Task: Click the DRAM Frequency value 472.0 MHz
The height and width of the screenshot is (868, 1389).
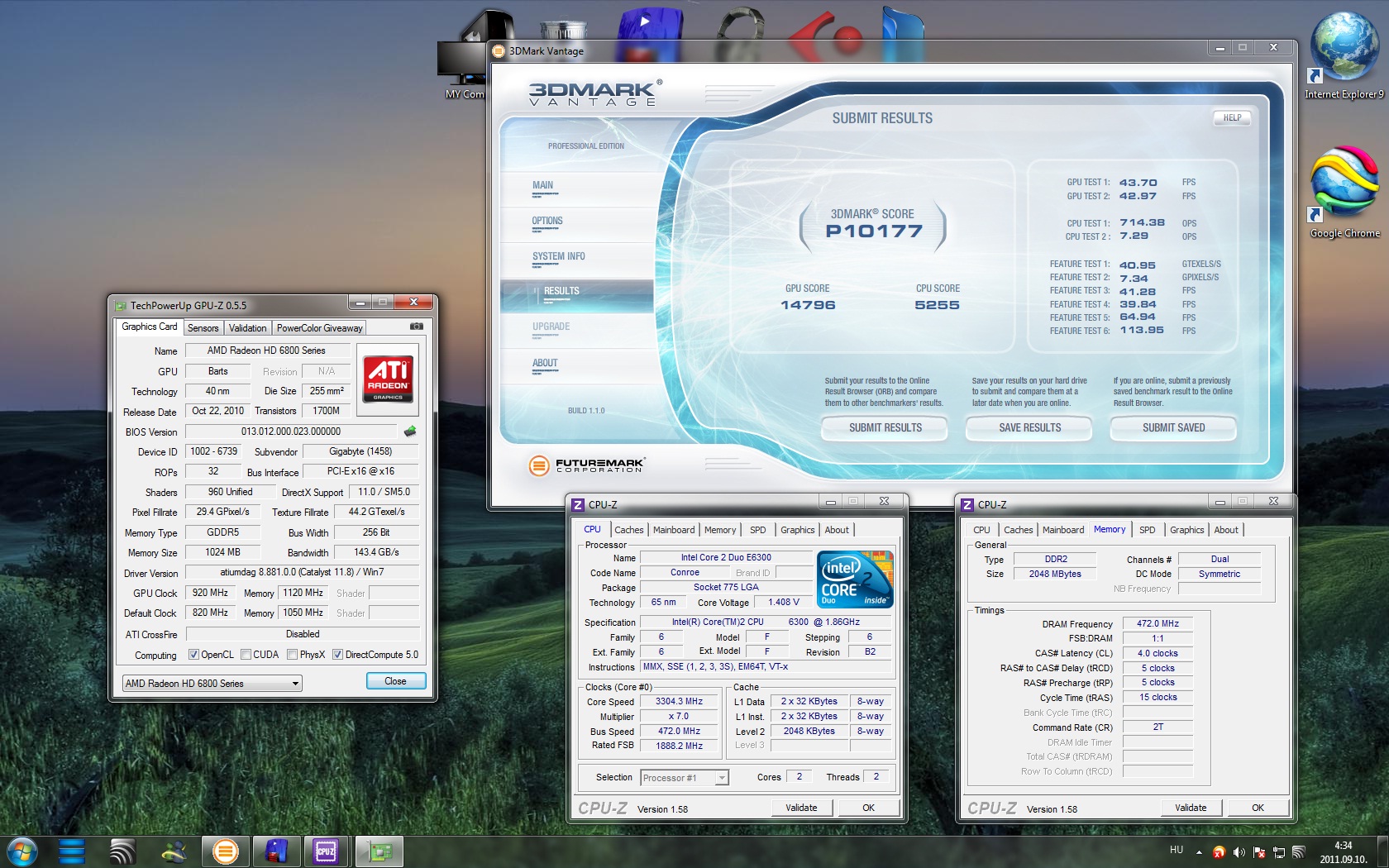Action: point(1157,623)
